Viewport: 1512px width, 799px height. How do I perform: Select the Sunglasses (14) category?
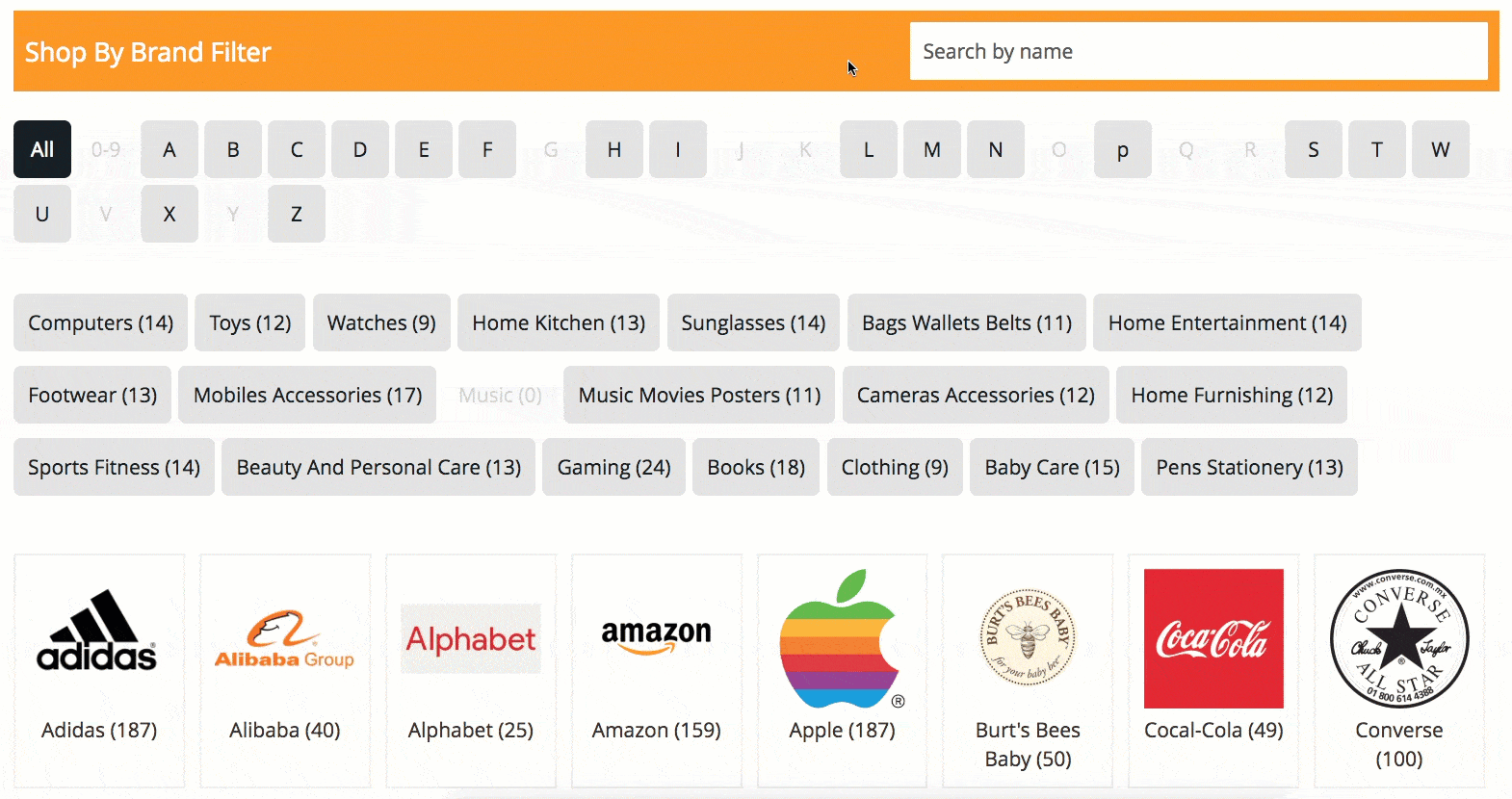(753, 322)
